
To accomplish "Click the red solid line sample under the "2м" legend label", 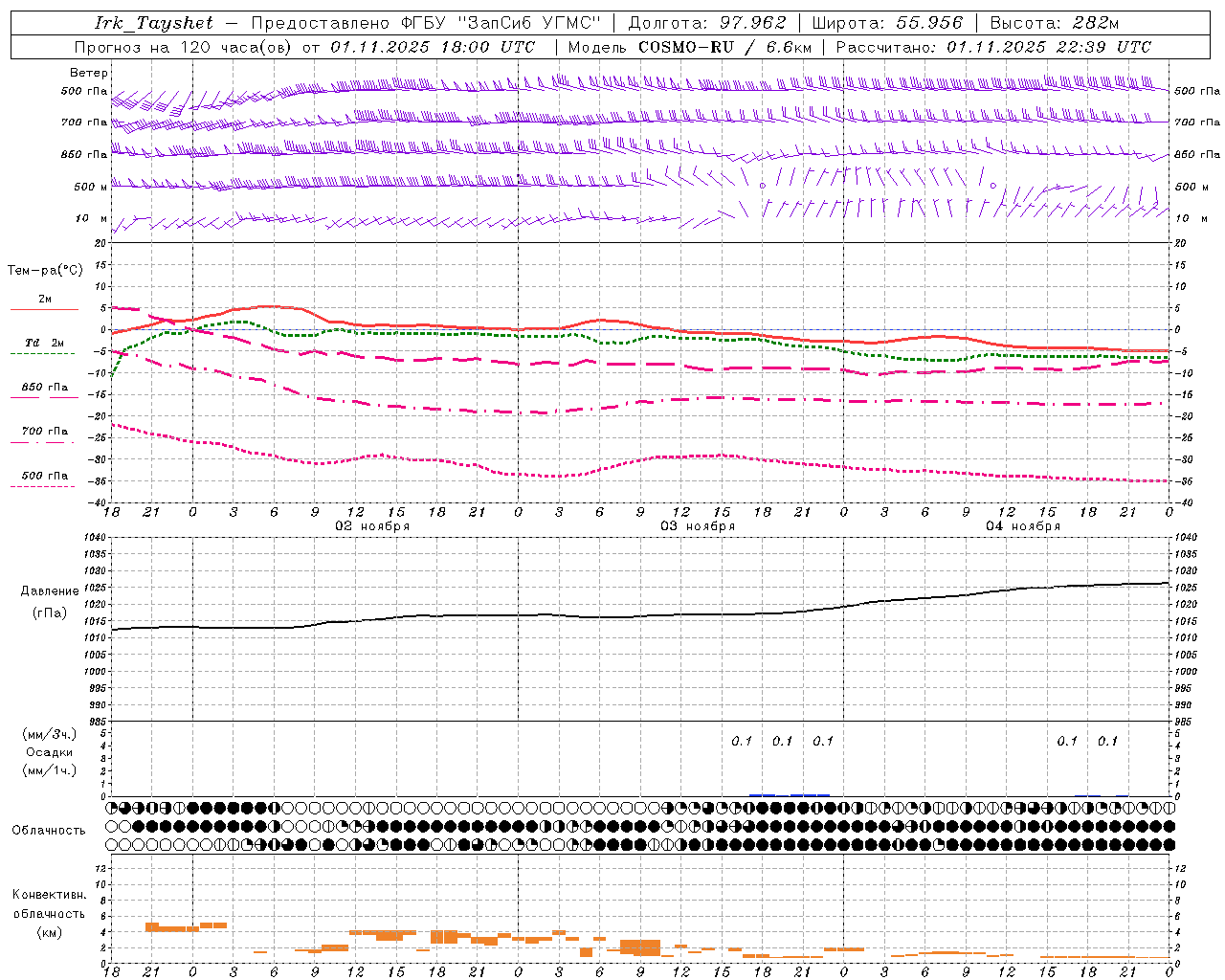I will click(44, 310).
